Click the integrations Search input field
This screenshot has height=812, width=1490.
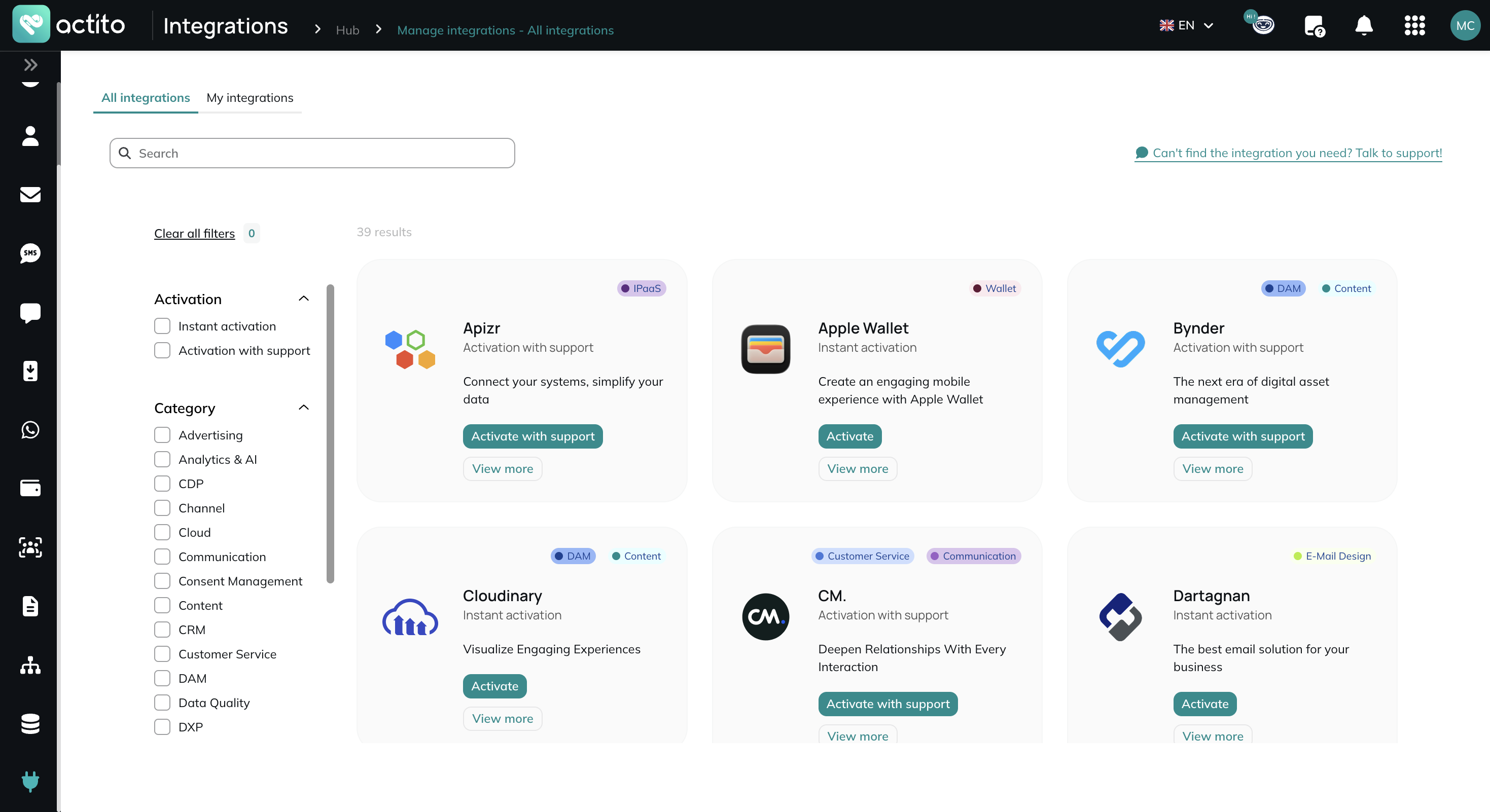click(x=312, y=153)
